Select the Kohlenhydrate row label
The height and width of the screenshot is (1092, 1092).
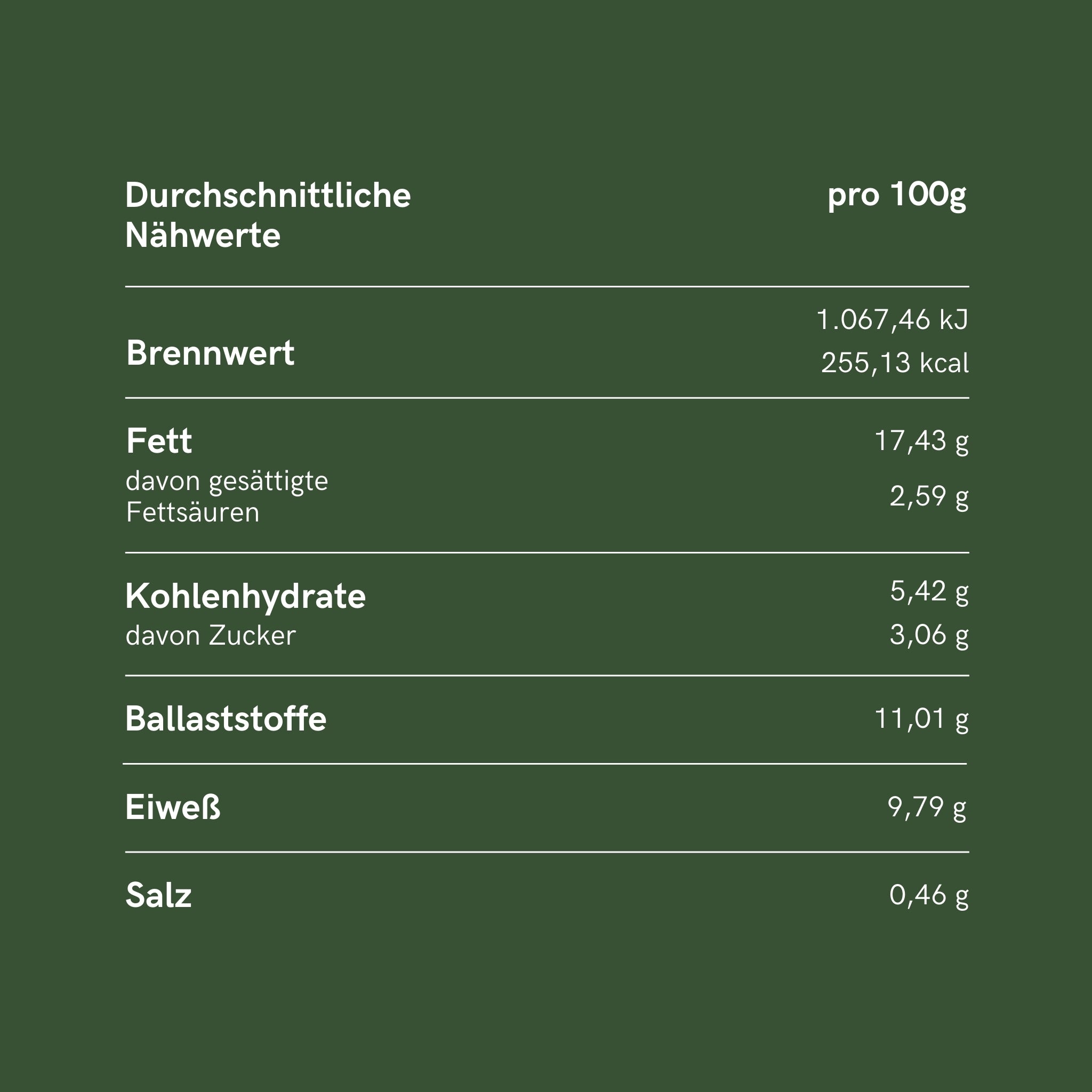click(x=245, y=596)
